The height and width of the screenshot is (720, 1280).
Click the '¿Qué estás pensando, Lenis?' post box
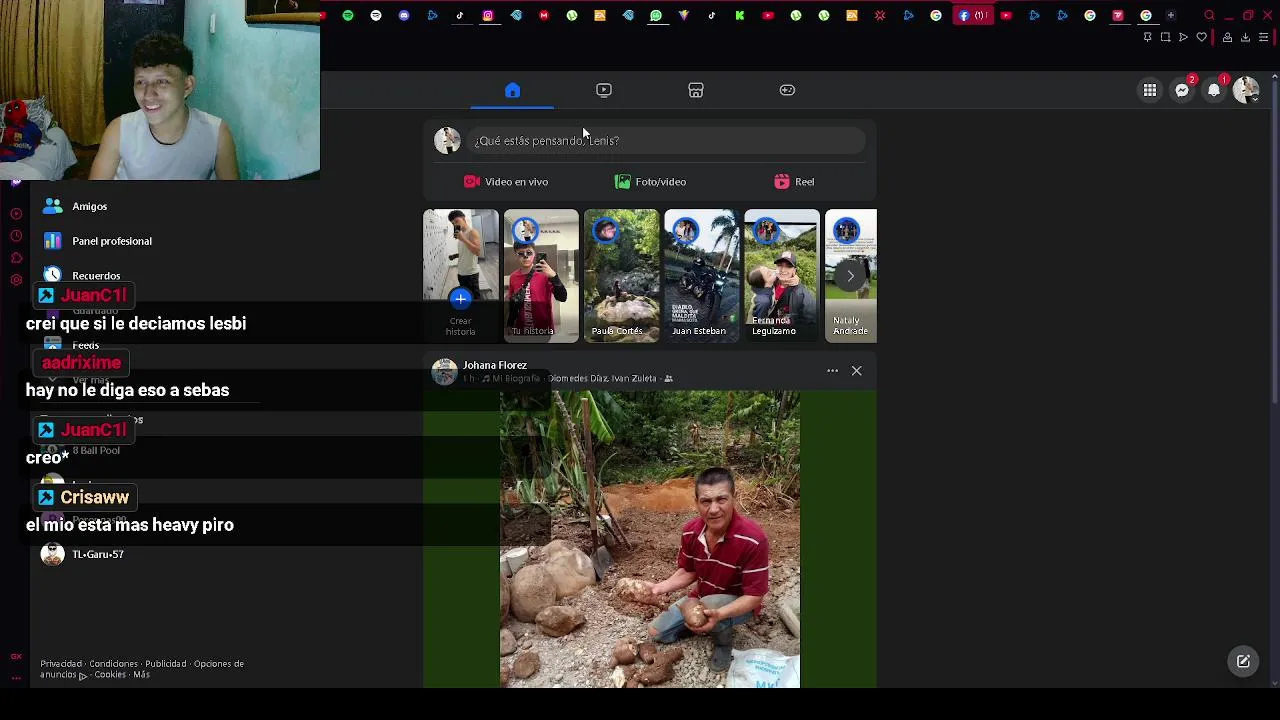(668, 141)
